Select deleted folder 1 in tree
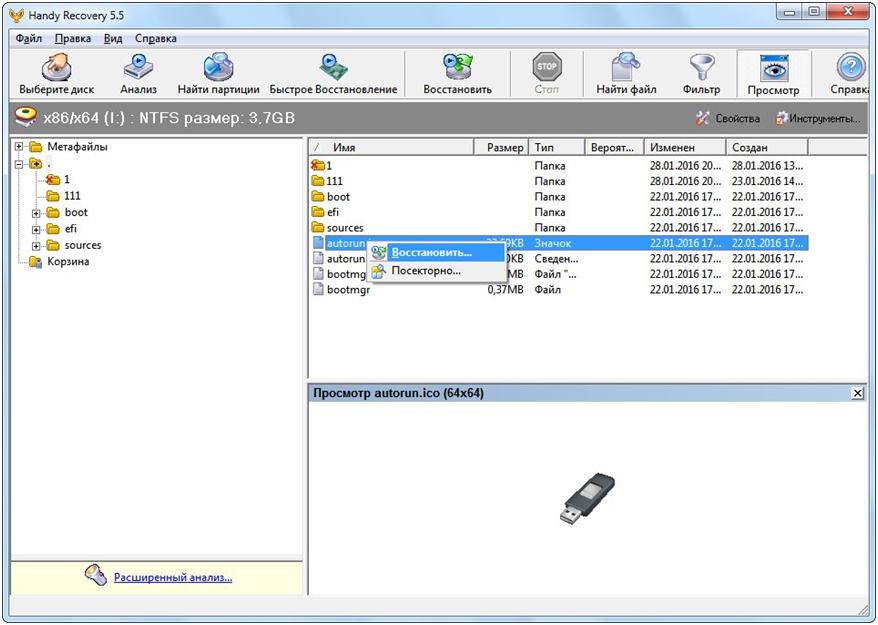The width and height of the screenshot is (878, 625). 67,179
